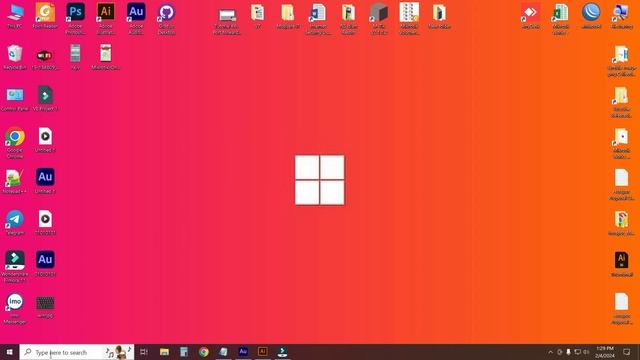Select the blue WinBox circle icon
640x360 pixels.
tap(591, 16)
